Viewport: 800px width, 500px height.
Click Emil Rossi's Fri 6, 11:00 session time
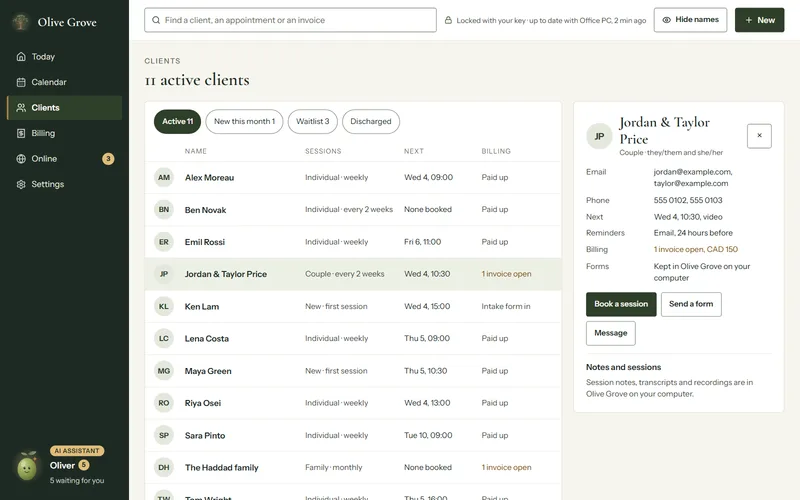[x=422, y=242]
